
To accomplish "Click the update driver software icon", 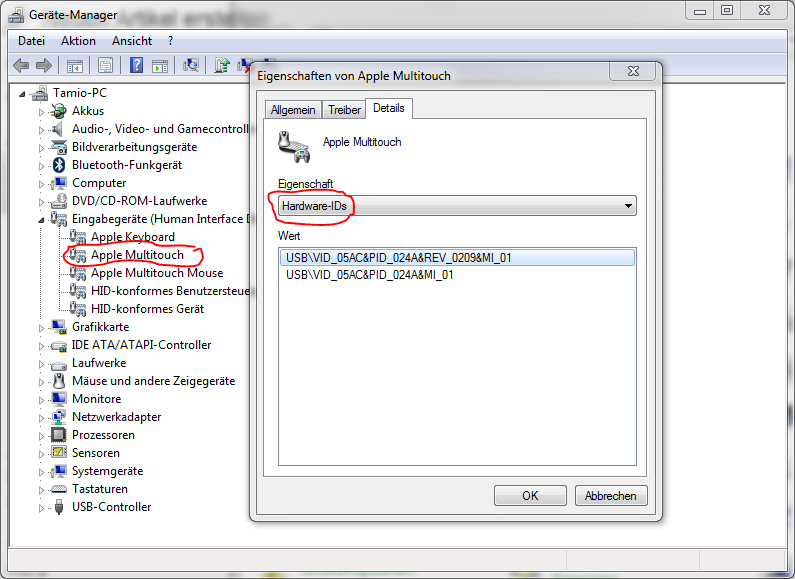I will pyautogui.click(x=222, y=65).
